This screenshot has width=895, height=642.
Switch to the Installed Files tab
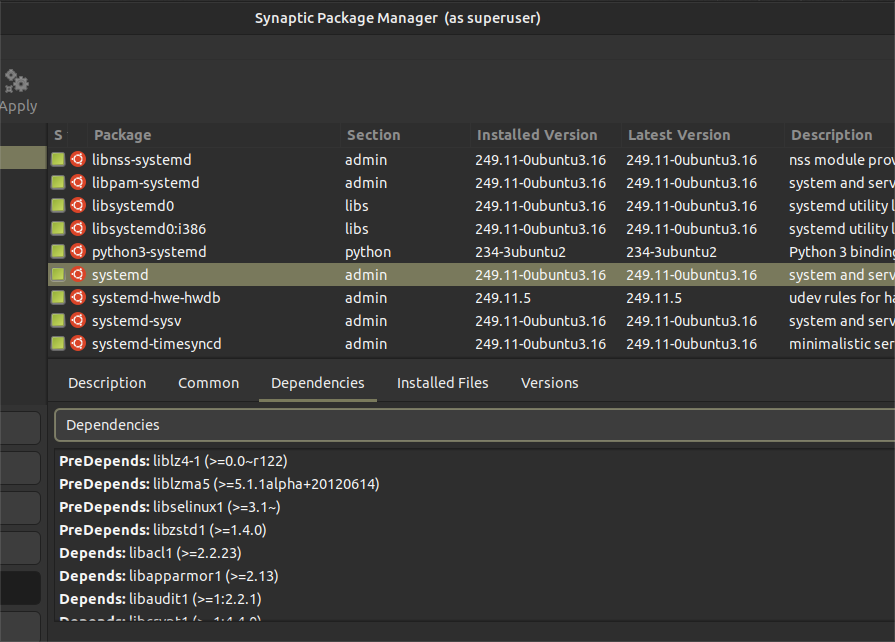pyautogui.click(x=442, y=383)
